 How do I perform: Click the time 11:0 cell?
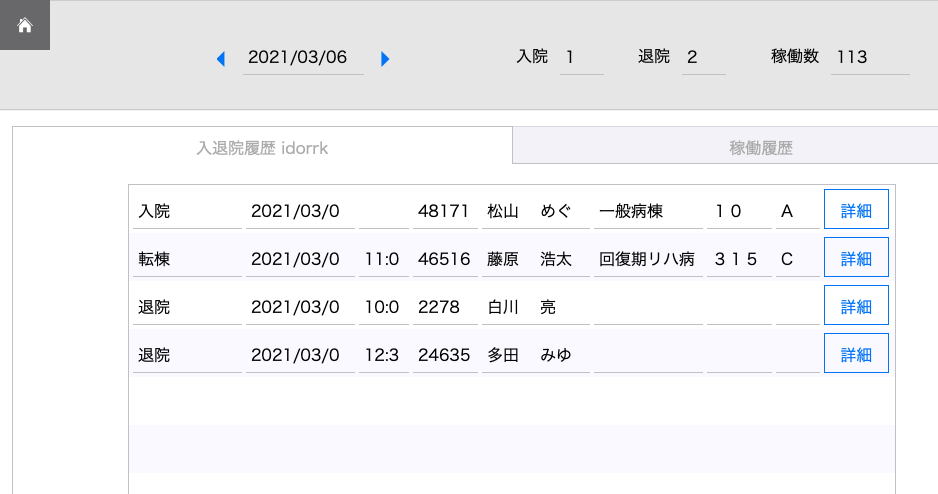pos(383,259)
